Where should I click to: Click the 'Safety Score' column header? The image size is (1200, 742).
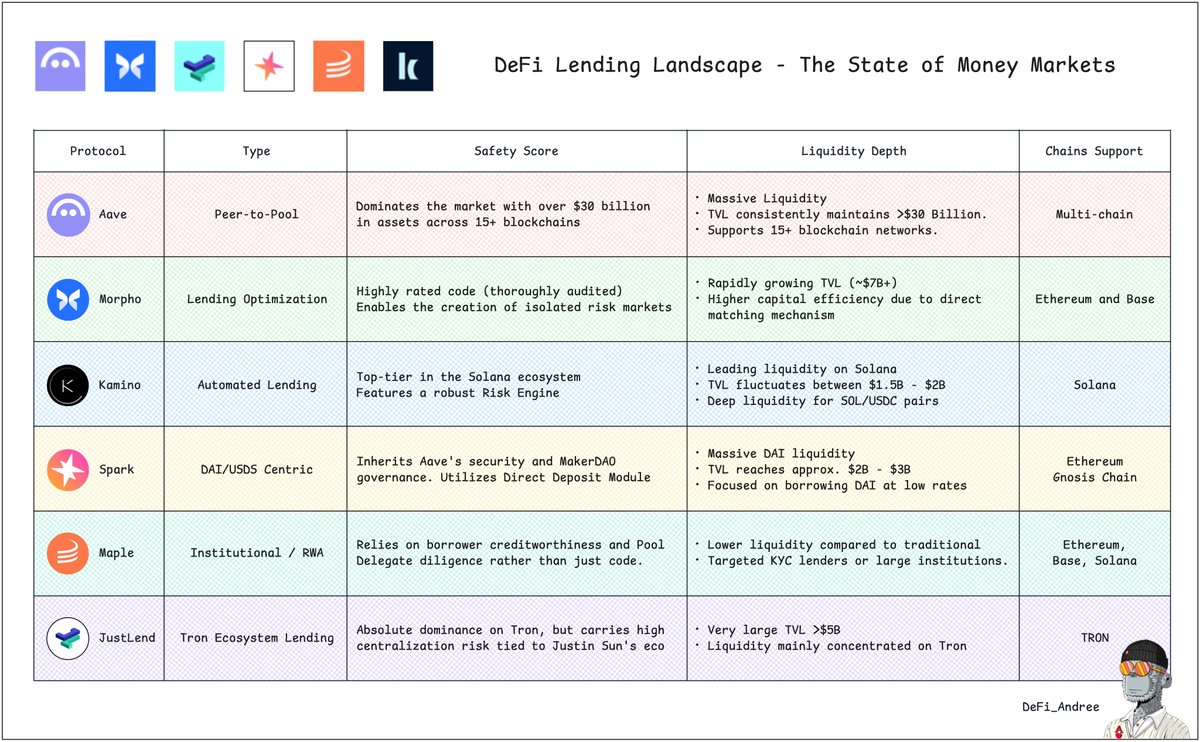coord(516,151)
